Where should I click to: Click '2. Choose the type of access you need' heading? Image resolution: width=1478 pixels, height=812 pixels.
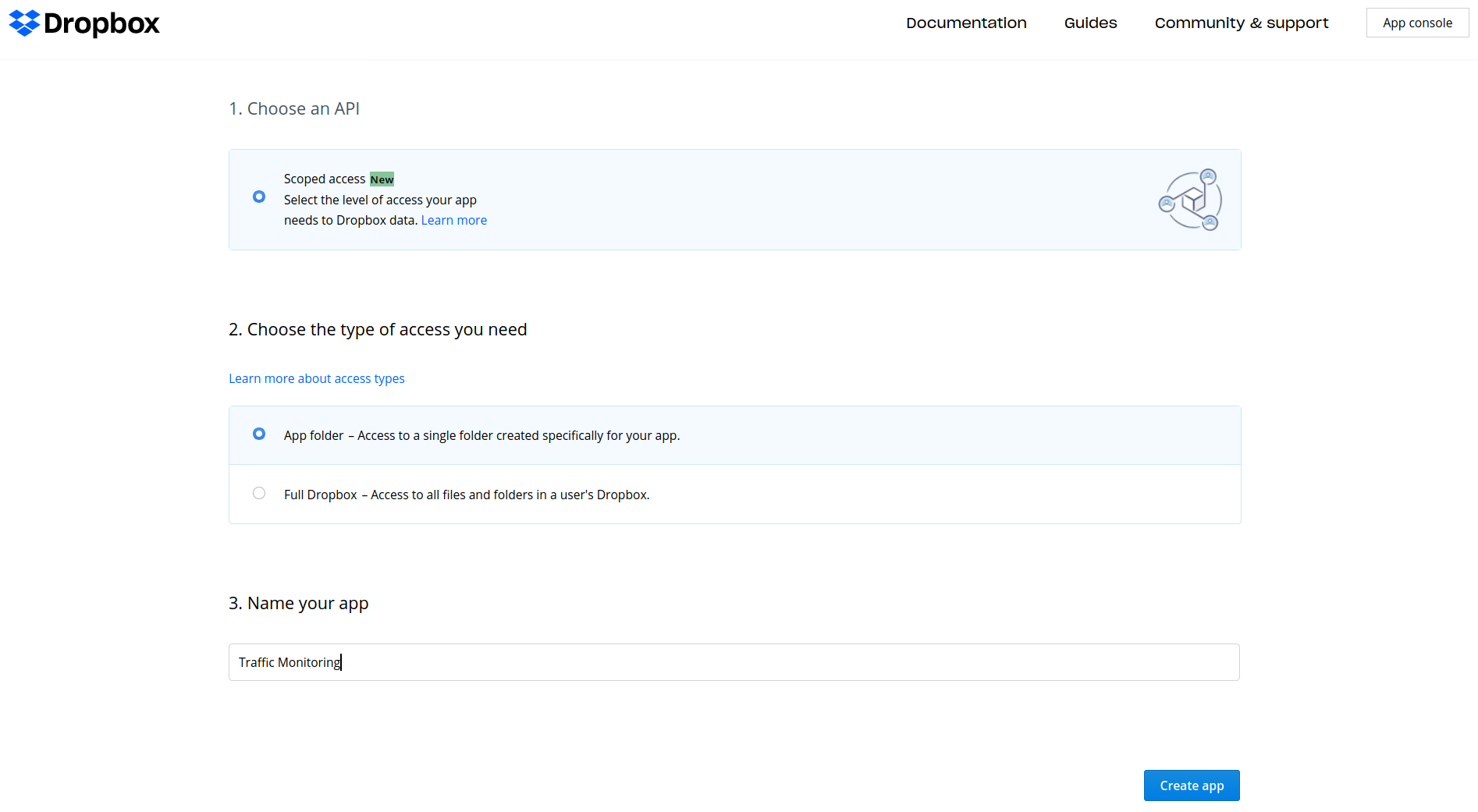[x=378, y=329]
